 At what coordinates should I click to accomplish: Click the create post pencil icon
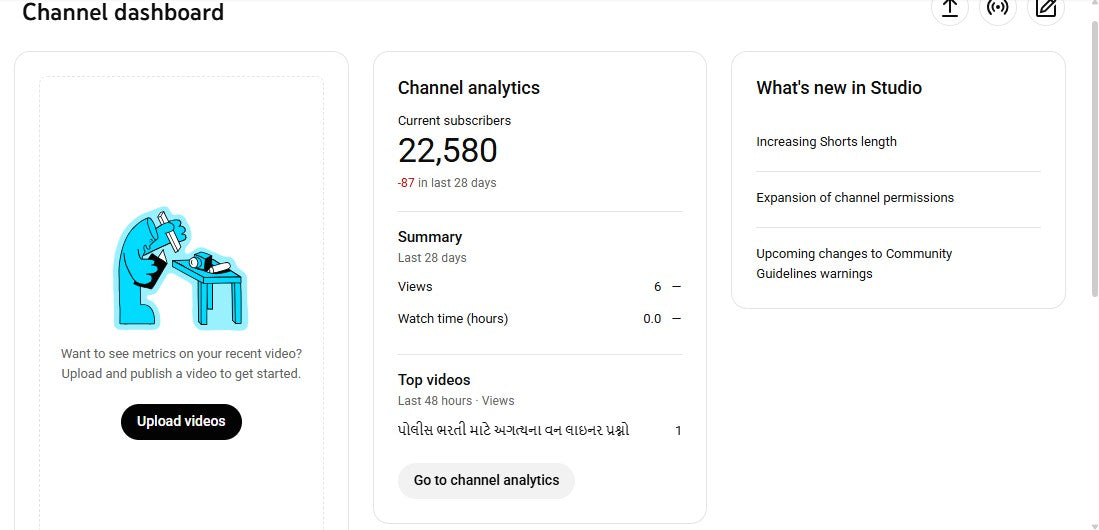coord(1046,8)
